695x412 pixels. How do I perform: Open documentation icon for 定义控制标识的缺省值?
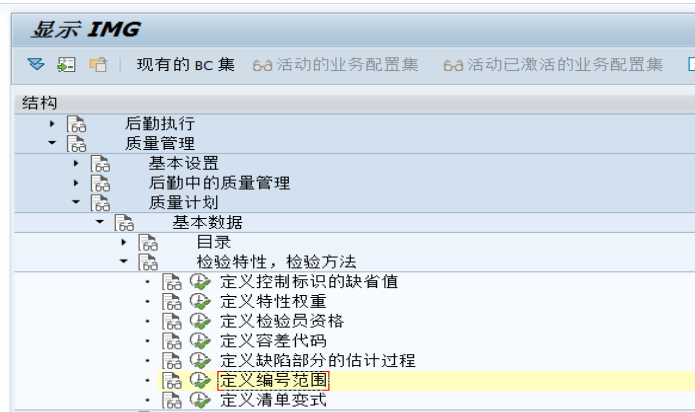point(172,282)
